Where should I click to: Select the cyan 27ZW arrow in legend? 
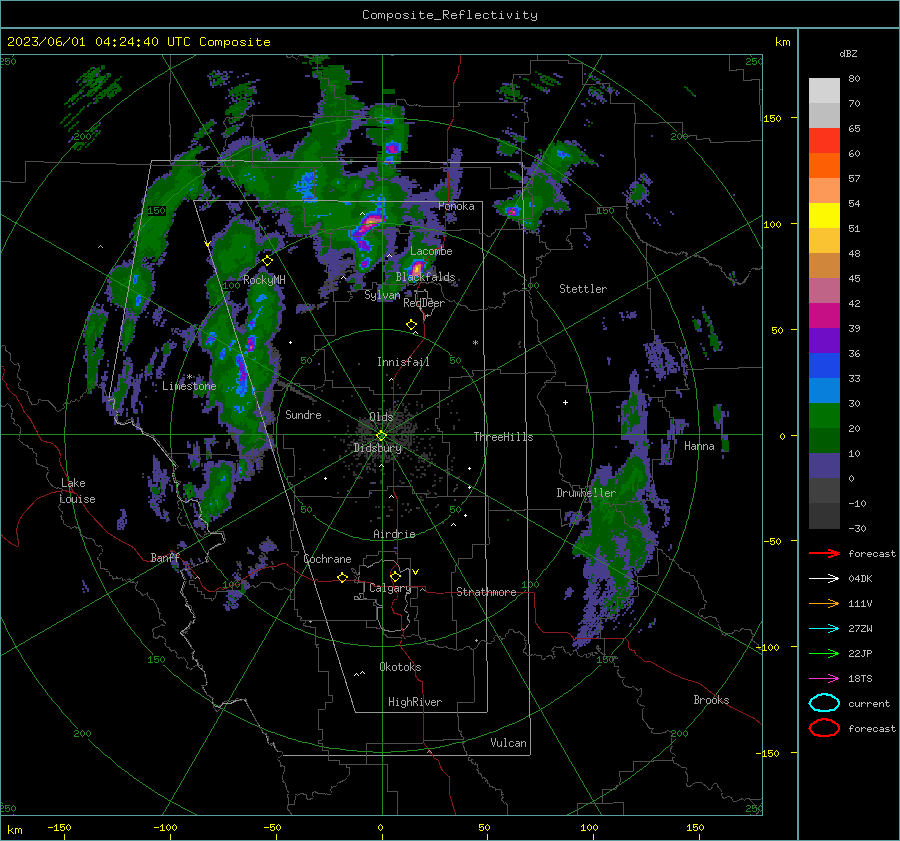(x=824, y=629)
